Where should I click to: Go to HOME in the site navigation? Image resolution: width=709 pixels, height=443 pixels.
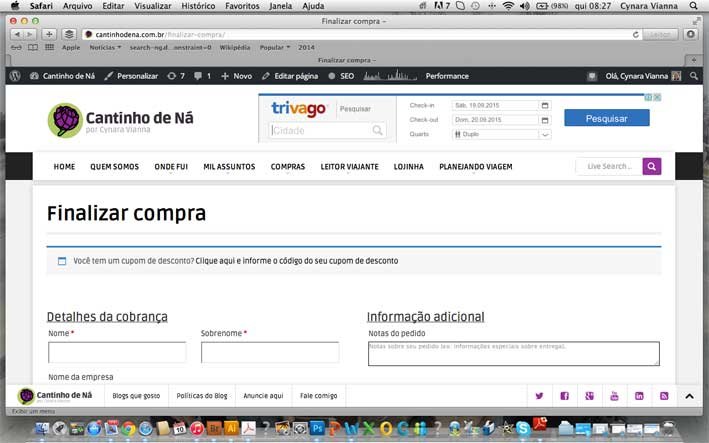pyautogui.click(x=64, y=167)
